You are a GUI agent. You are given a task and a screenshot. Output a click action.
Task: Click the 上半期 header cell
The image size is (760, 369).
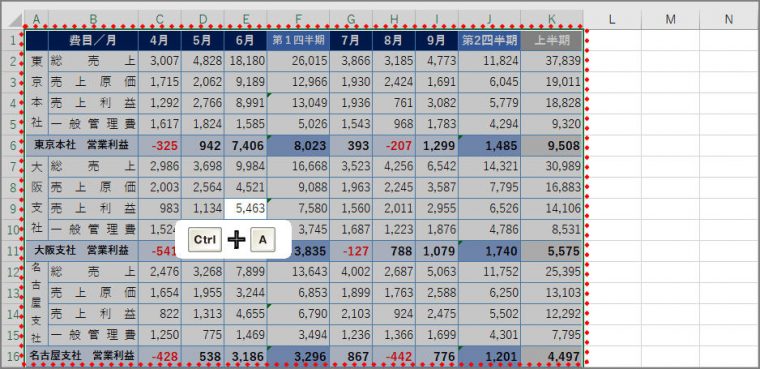coord(552,41)
